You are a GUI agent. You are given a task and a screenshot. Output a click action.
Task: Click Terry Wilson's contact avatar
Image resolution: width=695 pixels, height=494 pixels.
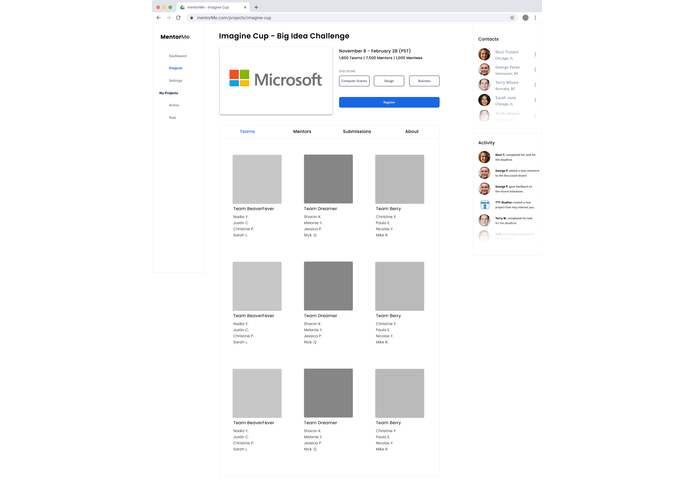coord(484,85)
